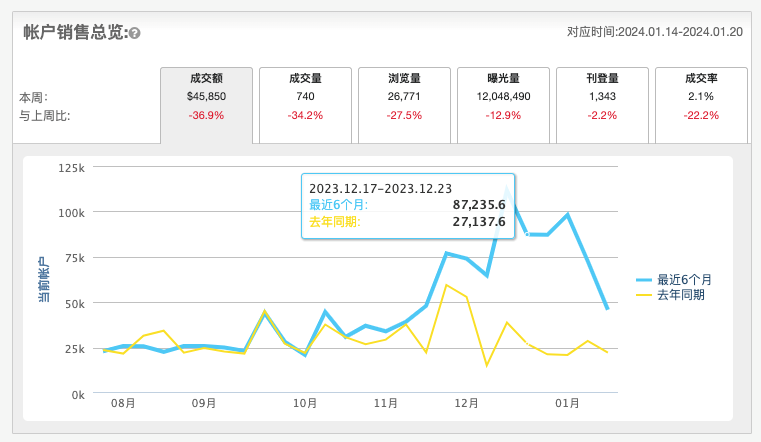Click the 对应时间 date range text
The height and width of the screenshot is (442, 761).
pyautogui.click(x=655, y=32)
